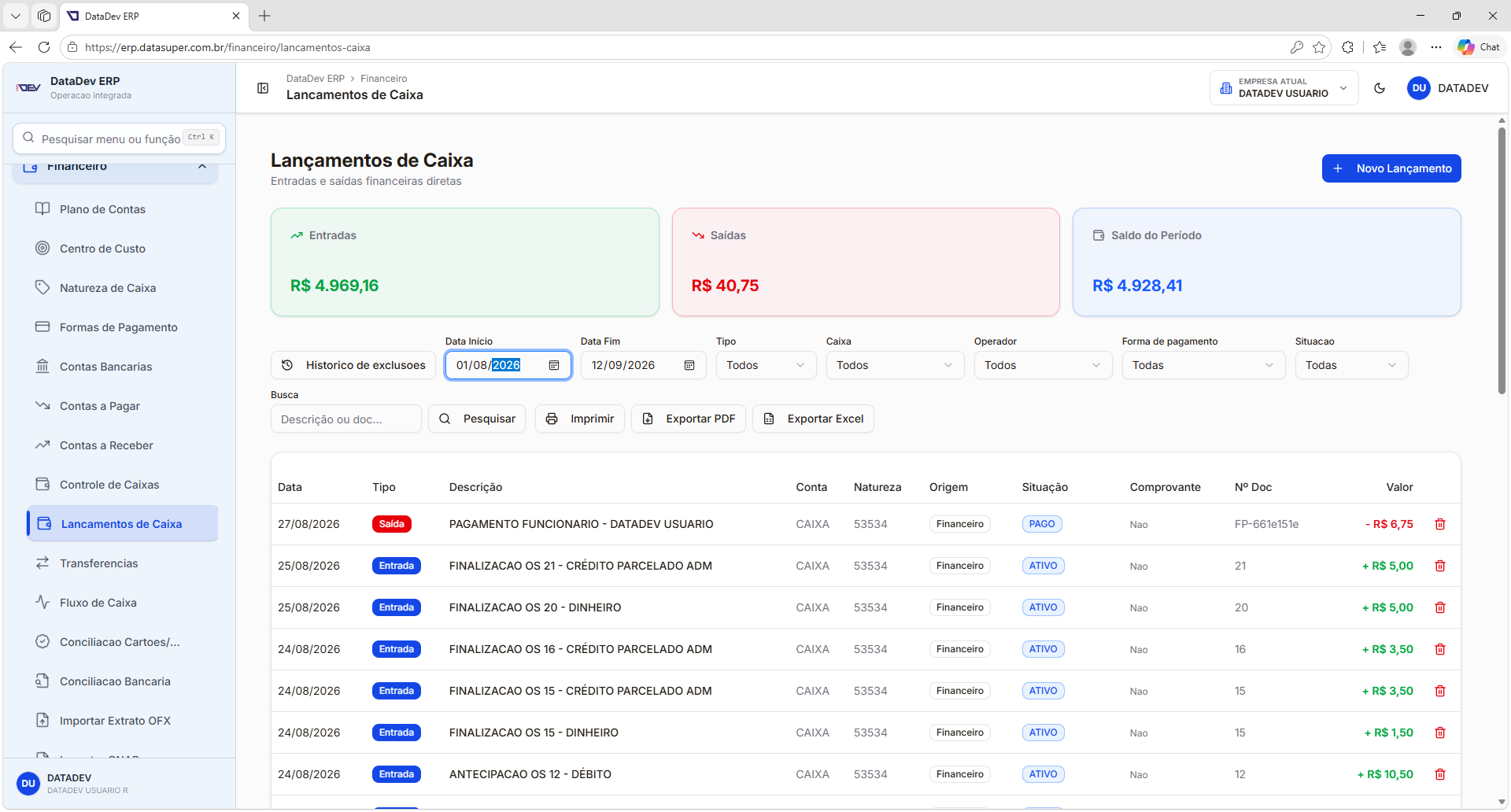Click Saída type badge
This screenshot has width=1511, height=812.
coord(392,524)
